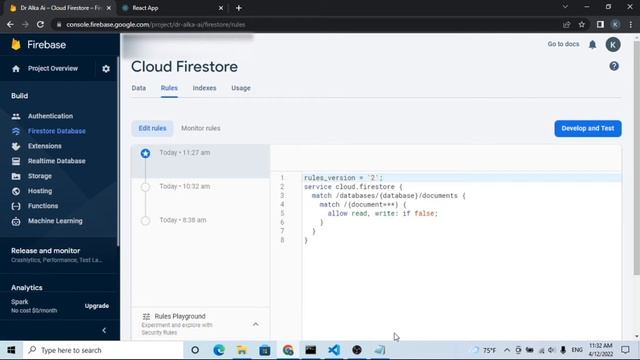This screenshot has height=360, width=640.
Task: Click the browser address bar URL
Action: click(155, 24)
